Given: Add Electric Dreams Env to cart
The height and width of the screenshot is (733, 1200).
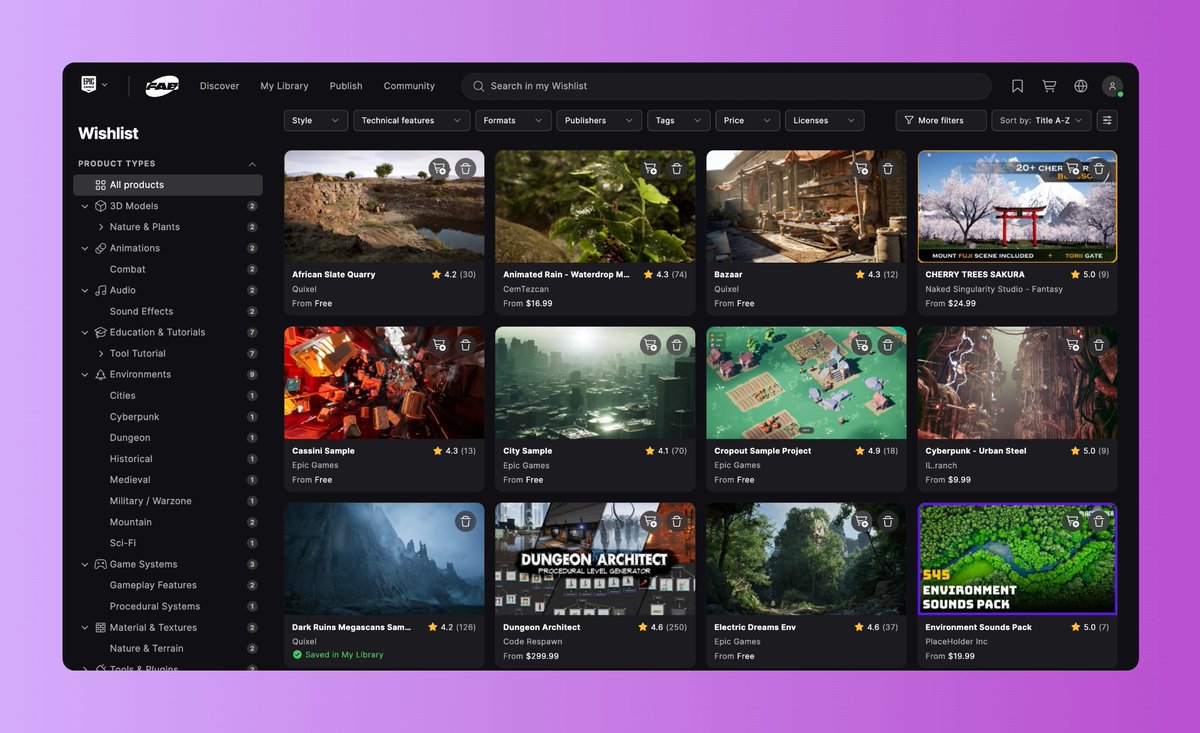Looking at the screenshot, I should pyautogui.click(x=861, y=521).
